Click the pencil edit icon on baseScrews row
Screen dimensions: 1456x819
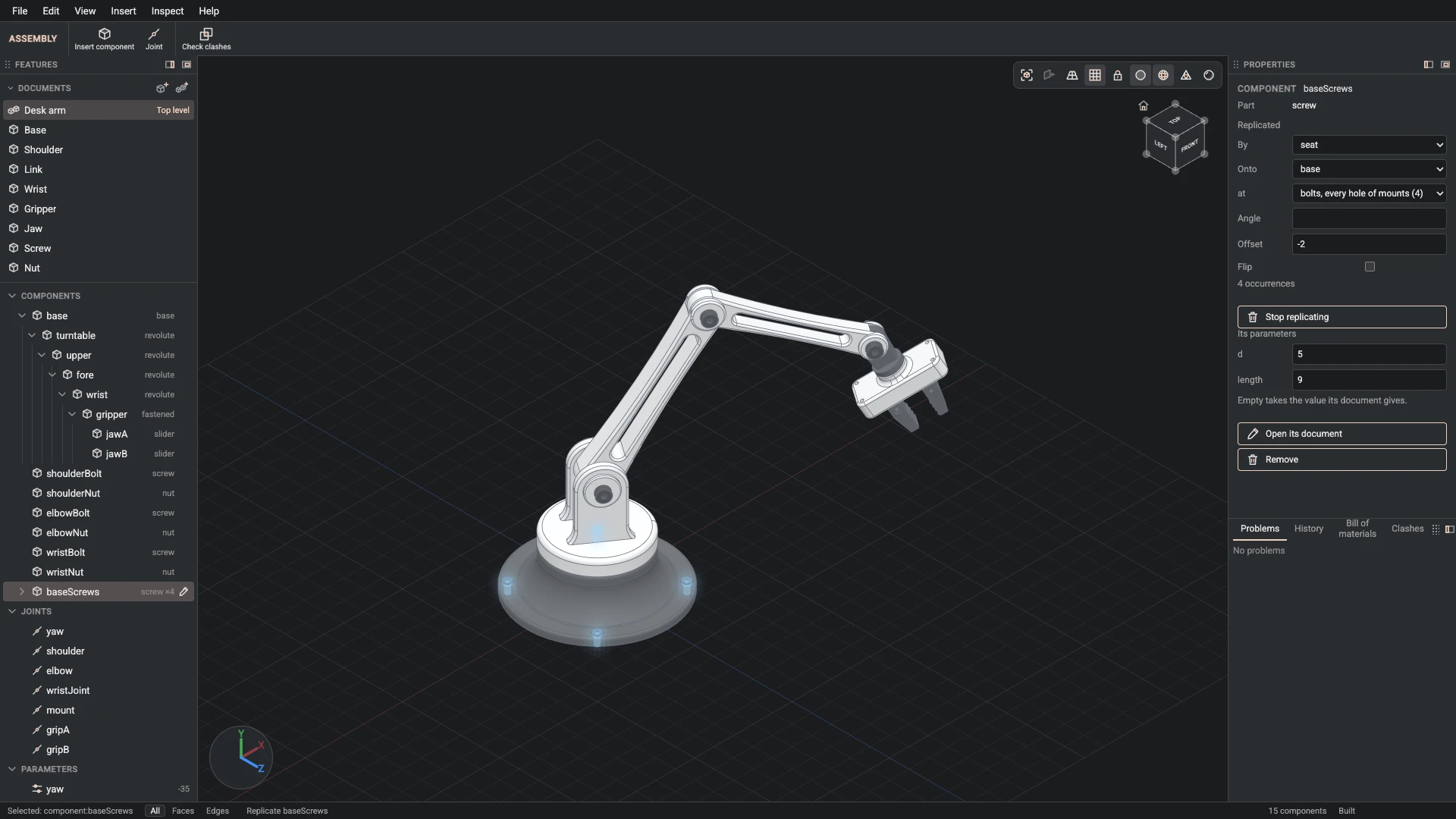[x=184, y=591]
